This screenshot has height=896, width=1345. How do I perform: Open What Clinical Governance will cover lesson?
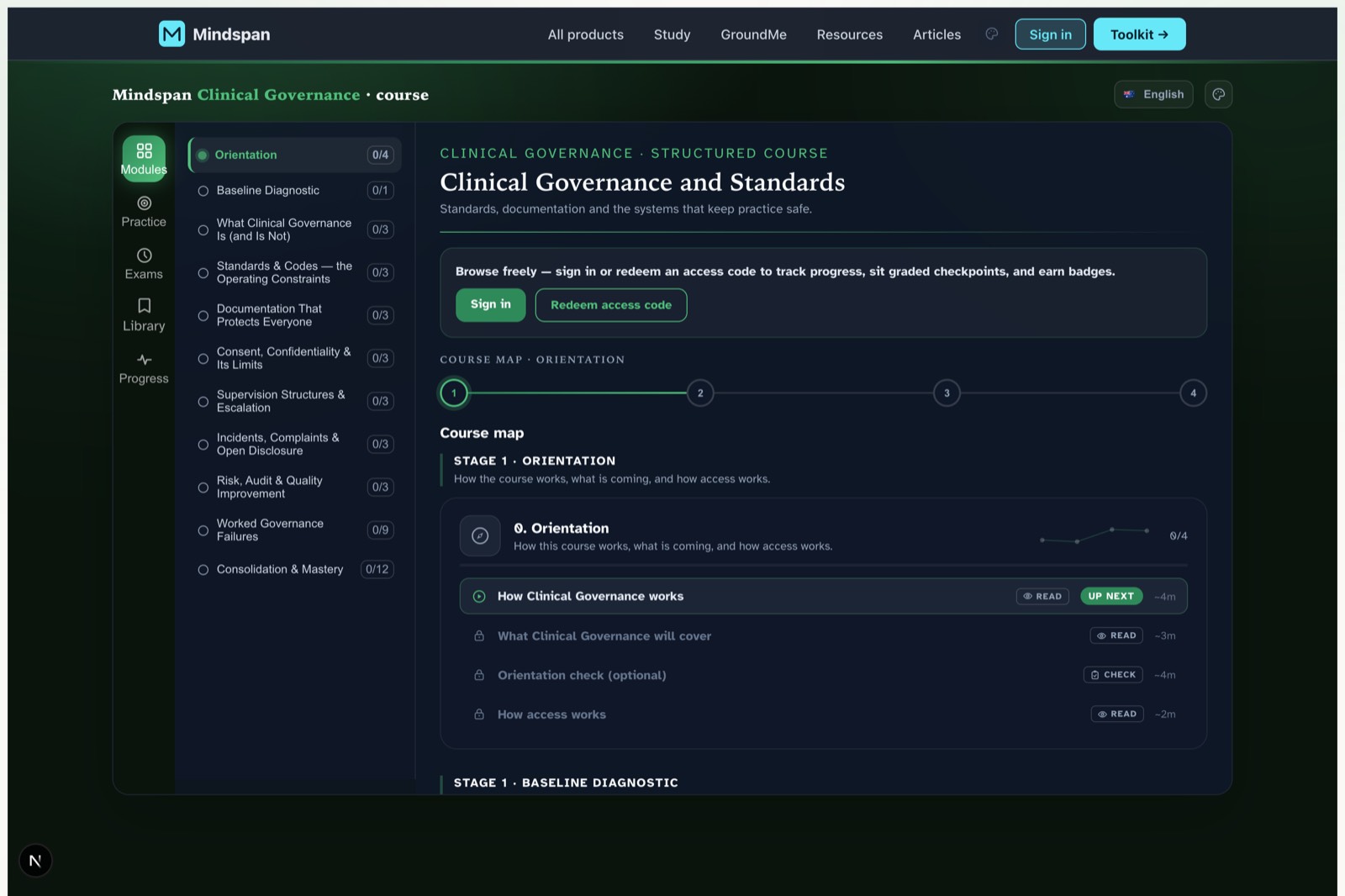(x=823, y=635)
